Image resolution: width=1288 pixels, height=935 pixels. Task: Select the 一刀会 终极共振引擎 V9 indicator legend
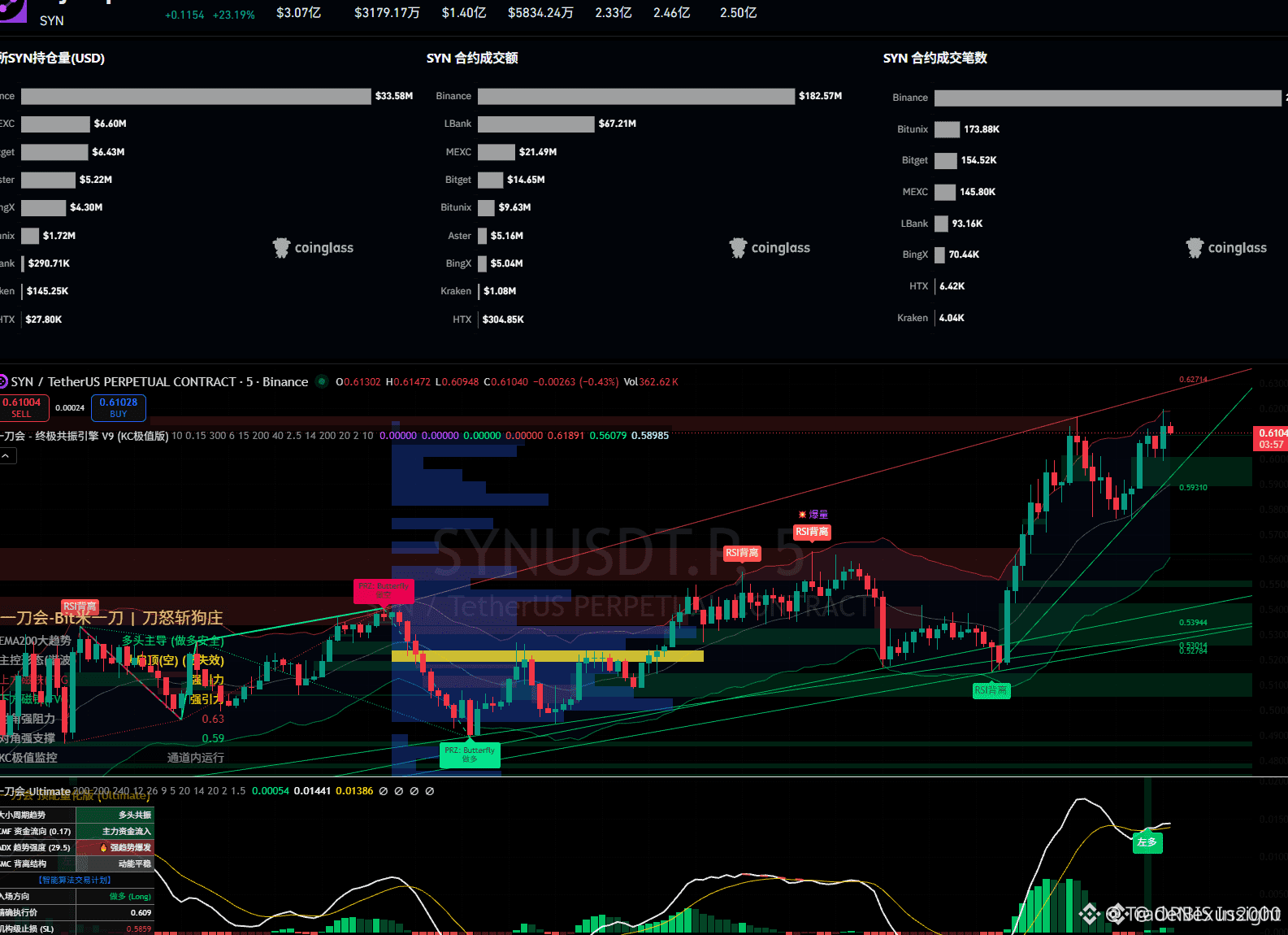tap(85, 436)
